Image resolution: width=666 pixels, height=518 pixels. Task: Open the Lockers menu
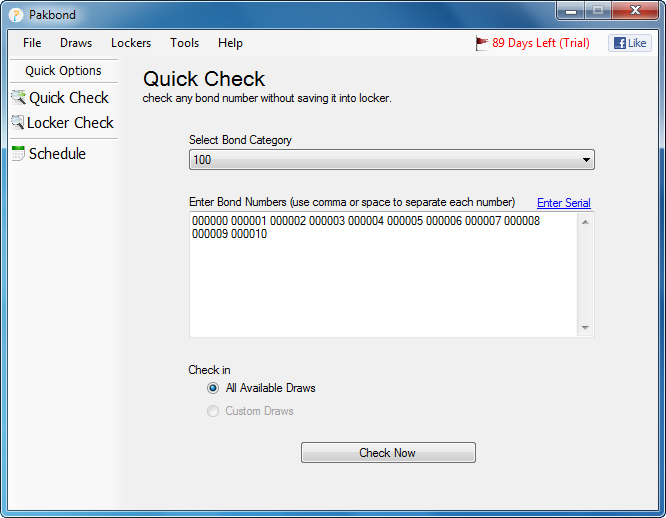point(131,43)
